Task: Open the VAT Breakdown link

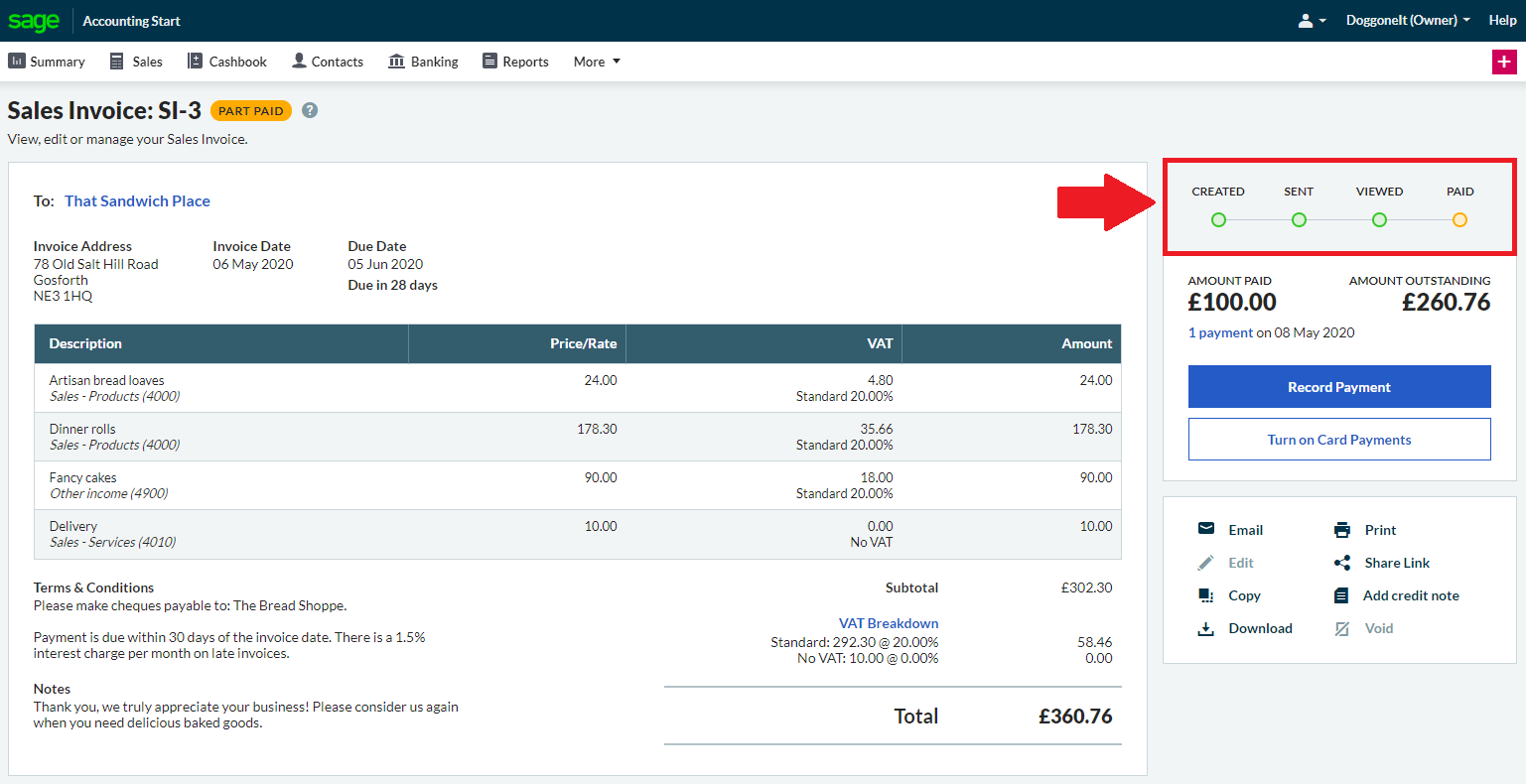Action: coord(889,623)
